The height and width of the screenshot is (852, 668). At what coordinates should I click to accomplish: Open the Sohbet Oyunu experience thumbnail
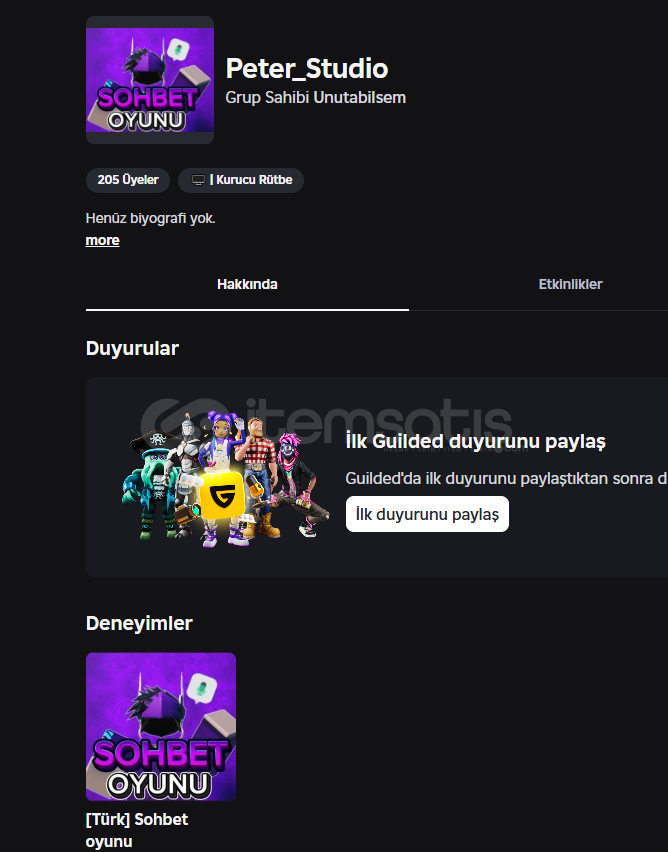click(161, 726)
